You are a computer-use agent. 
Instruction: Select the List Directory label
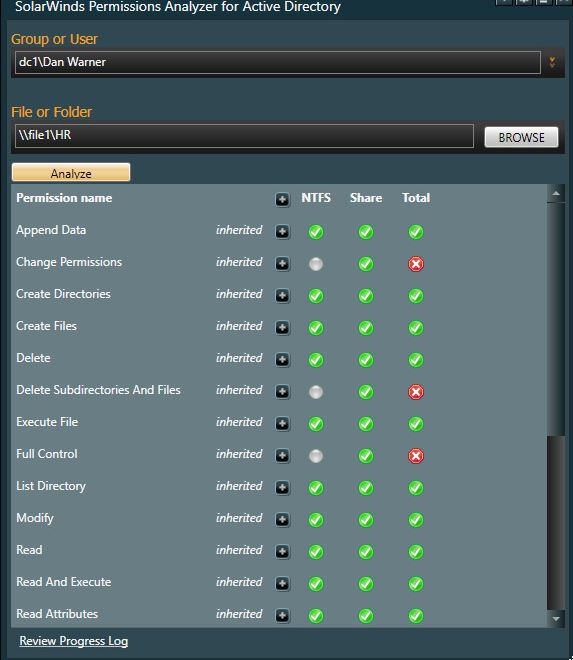(x=51, y=486)
